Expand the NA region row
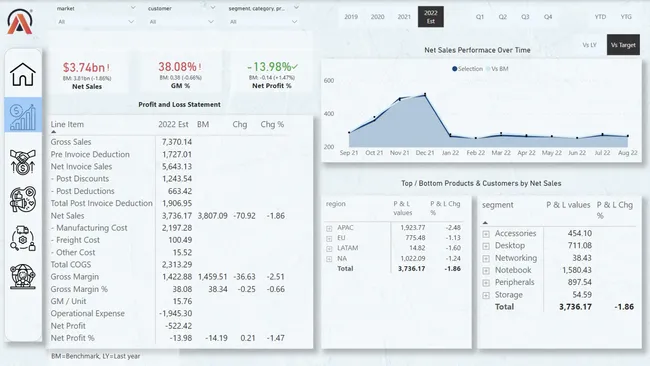Viewport: 650px width, 366px height. [x=329, y=259]
